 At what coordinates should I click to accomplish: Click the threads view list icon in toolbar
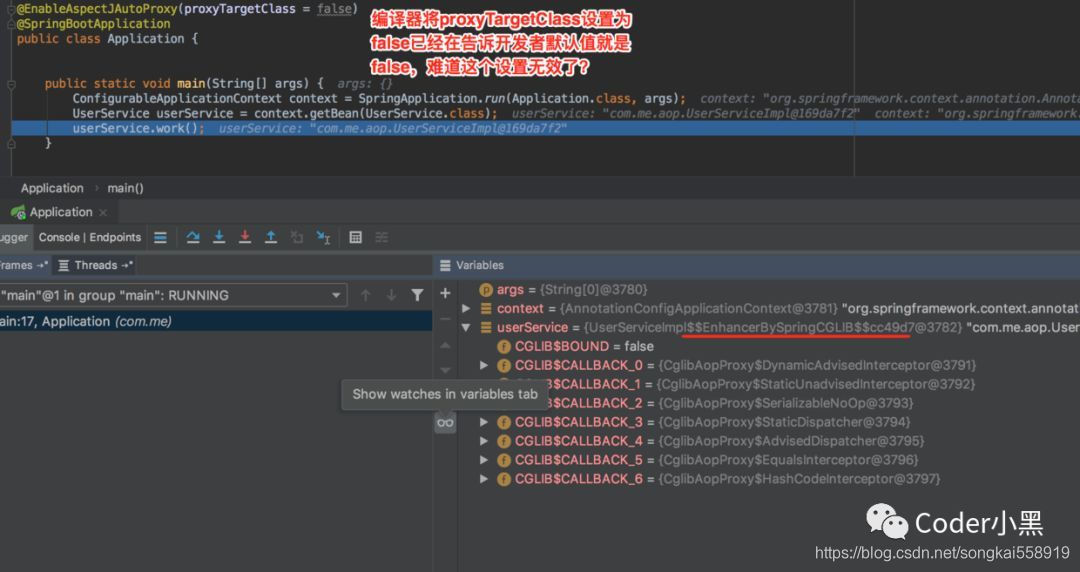[63, 265]
